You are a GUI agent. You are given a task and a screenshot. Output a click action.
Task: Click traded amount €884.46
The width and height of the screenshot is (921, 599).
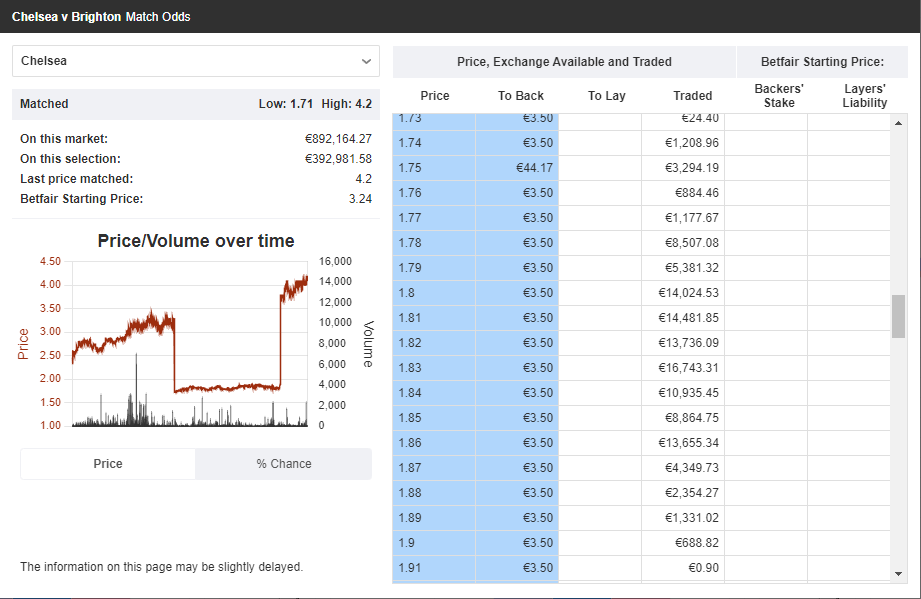tap(697, 193)
